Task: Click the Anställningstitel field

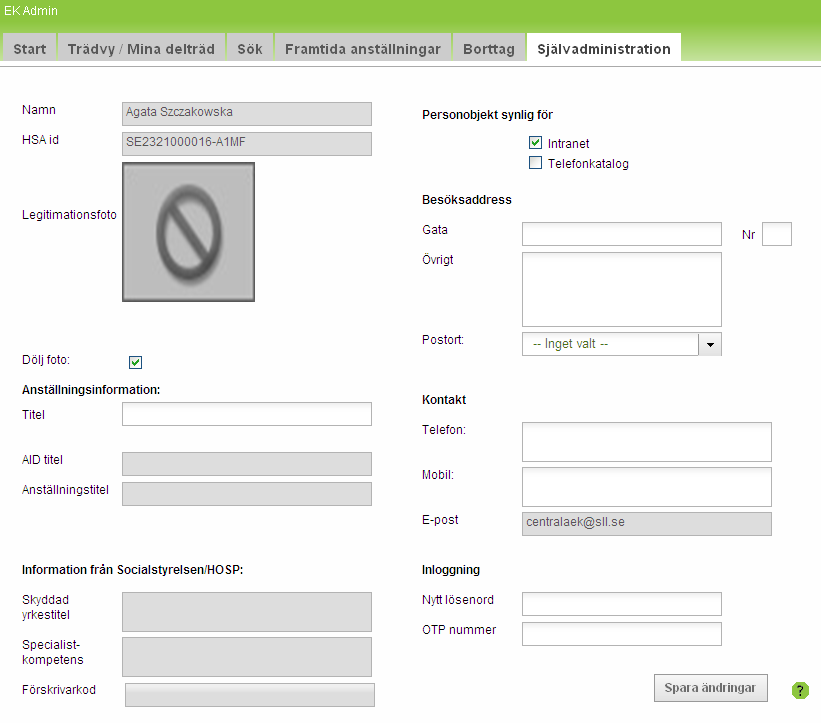Action: [x=247, y=494]
